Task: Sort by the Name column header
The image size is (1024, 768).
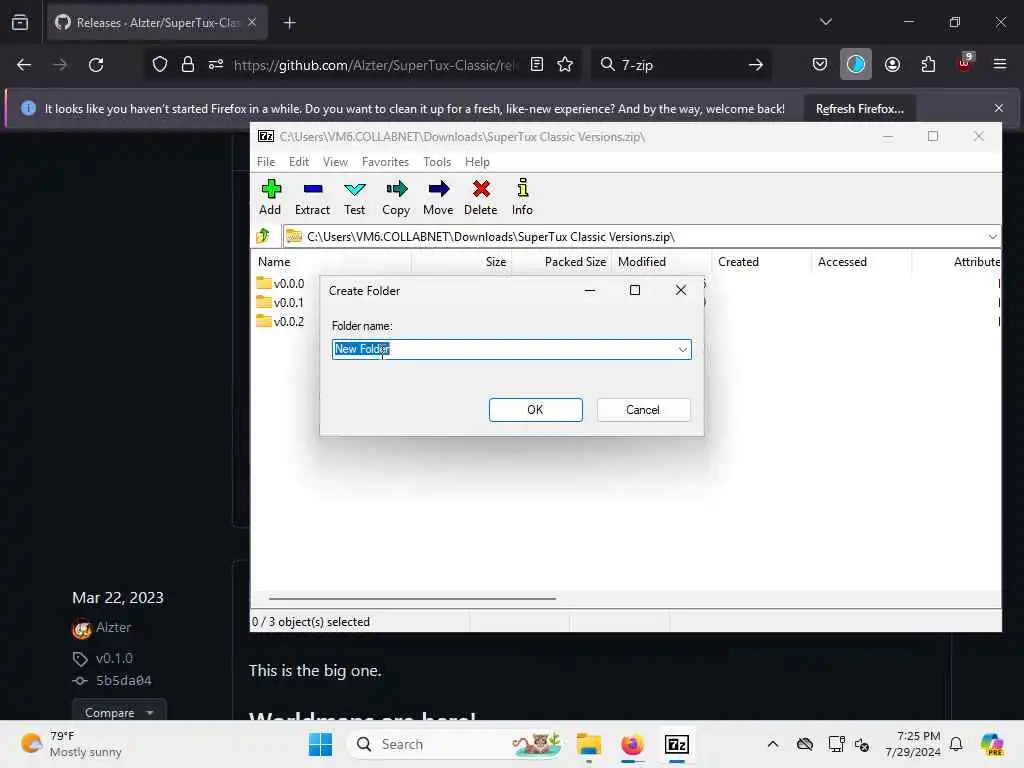Action: pos(332,262)
